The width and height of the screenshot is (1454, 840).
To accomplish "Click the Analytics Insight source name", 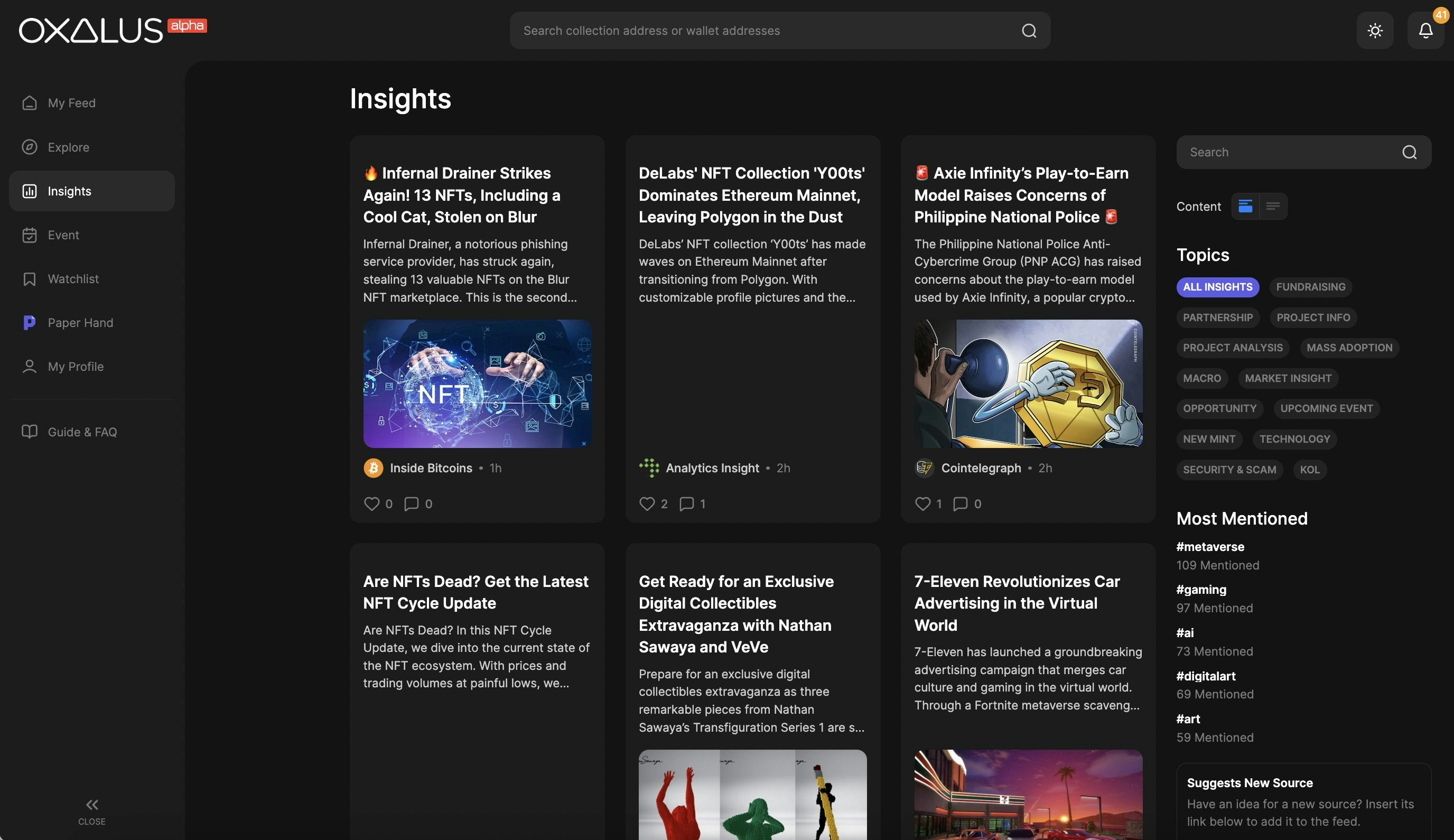I will point(713,468).
